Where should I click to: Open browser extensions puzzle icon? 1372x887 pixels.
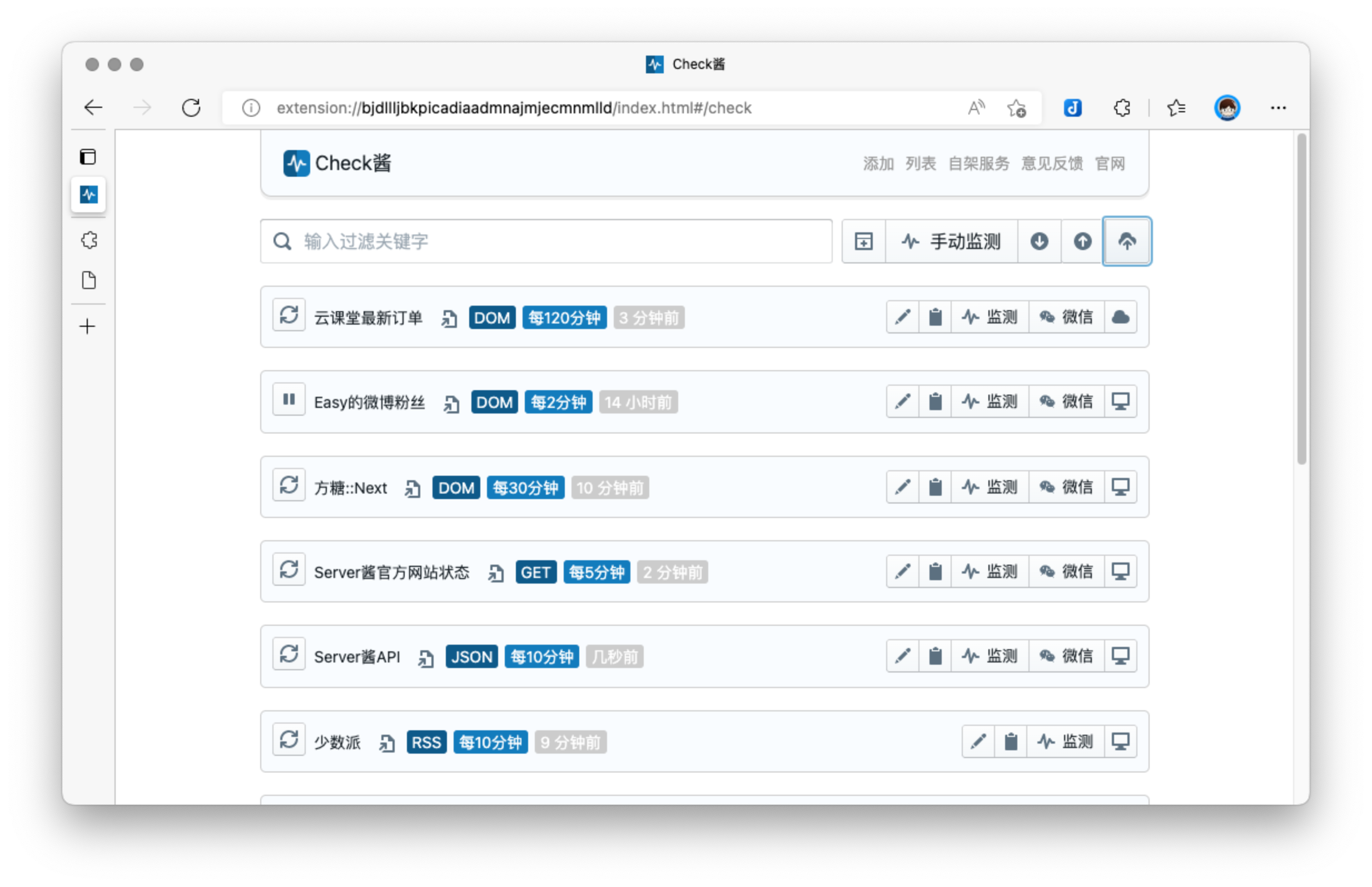pyautogui.click(x=1121, y=108)
